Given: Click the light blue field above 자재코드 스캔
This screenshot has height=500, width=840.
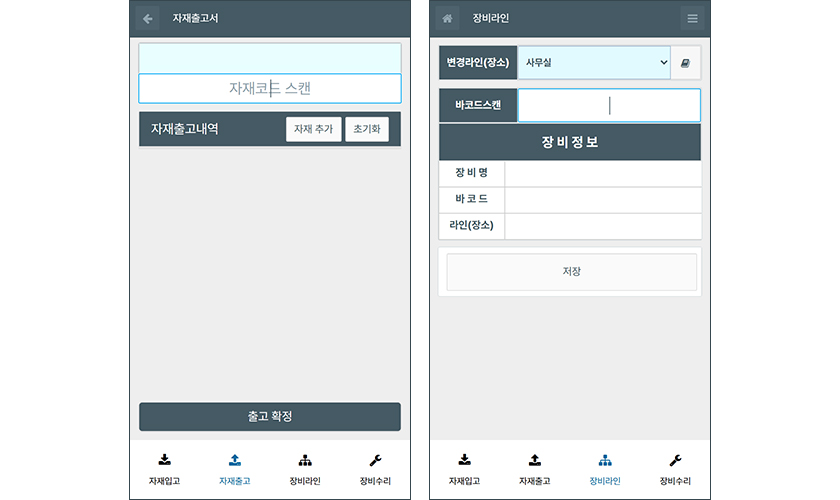Looking at the screenshot, I should click(270, 58).
